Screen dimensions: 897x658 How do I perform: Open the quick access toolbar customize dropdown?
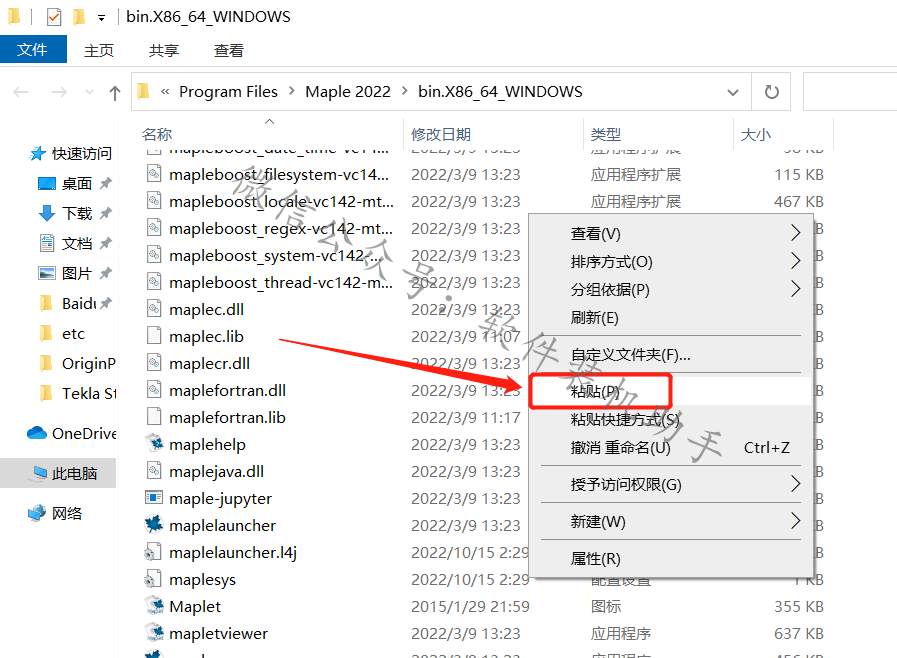101,18
